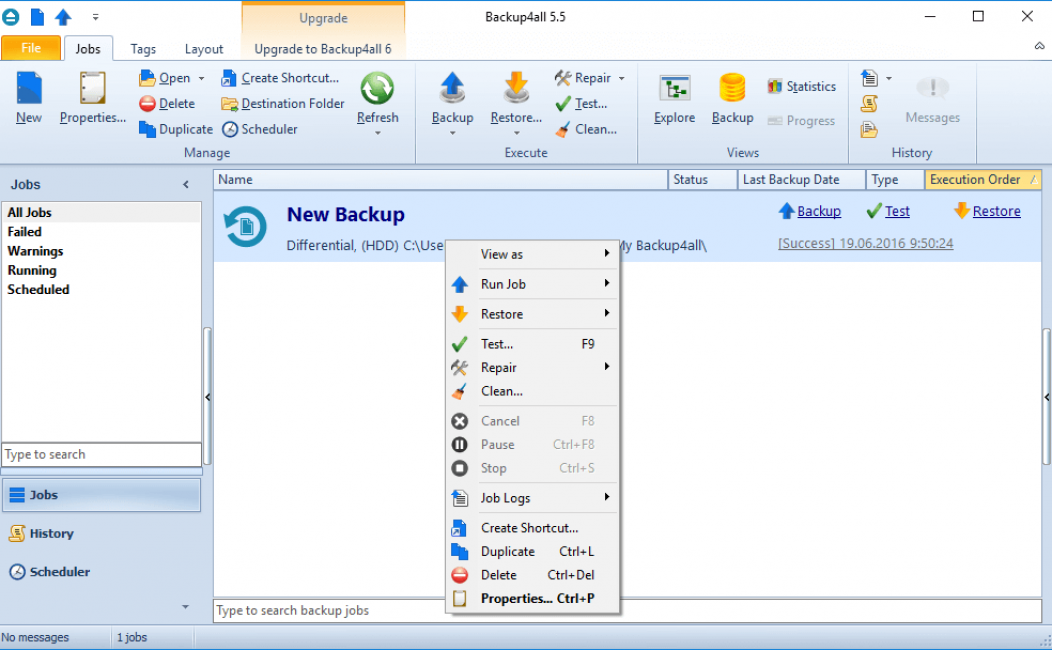Switch to the Layout tab
The image size is (1052, 650).
pos(204,49)
